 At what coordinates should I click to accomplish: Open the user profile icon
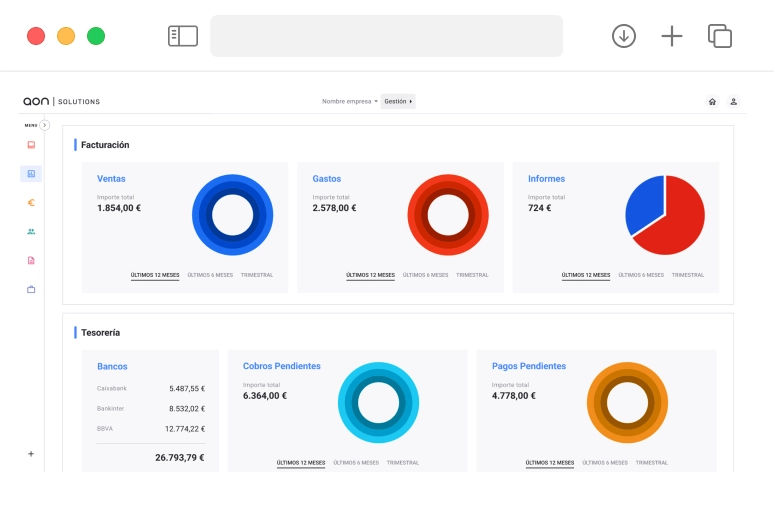pos(734,101)
